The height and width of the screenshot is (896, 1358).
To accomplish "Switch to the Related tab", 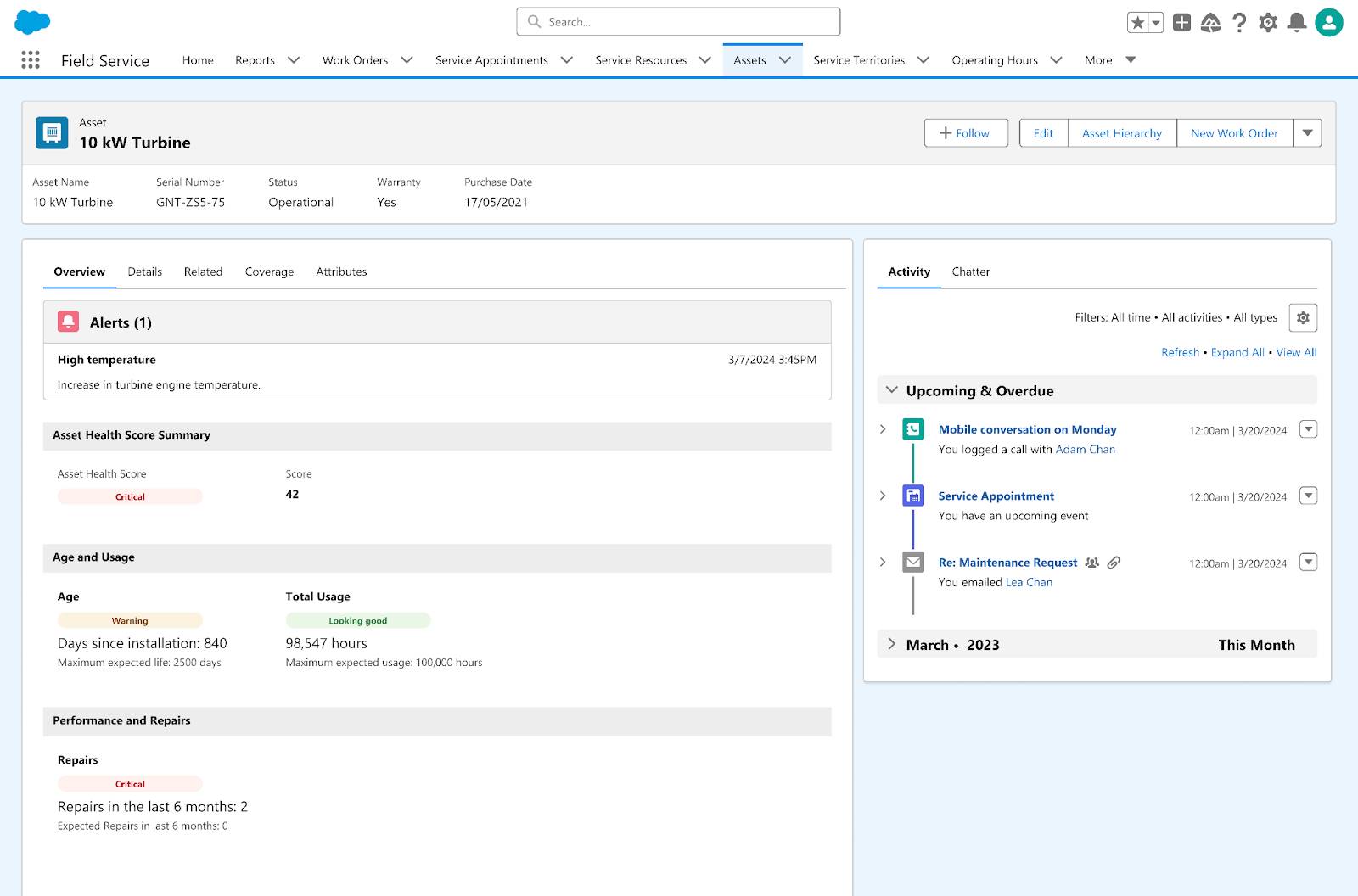I will (203, 272).
